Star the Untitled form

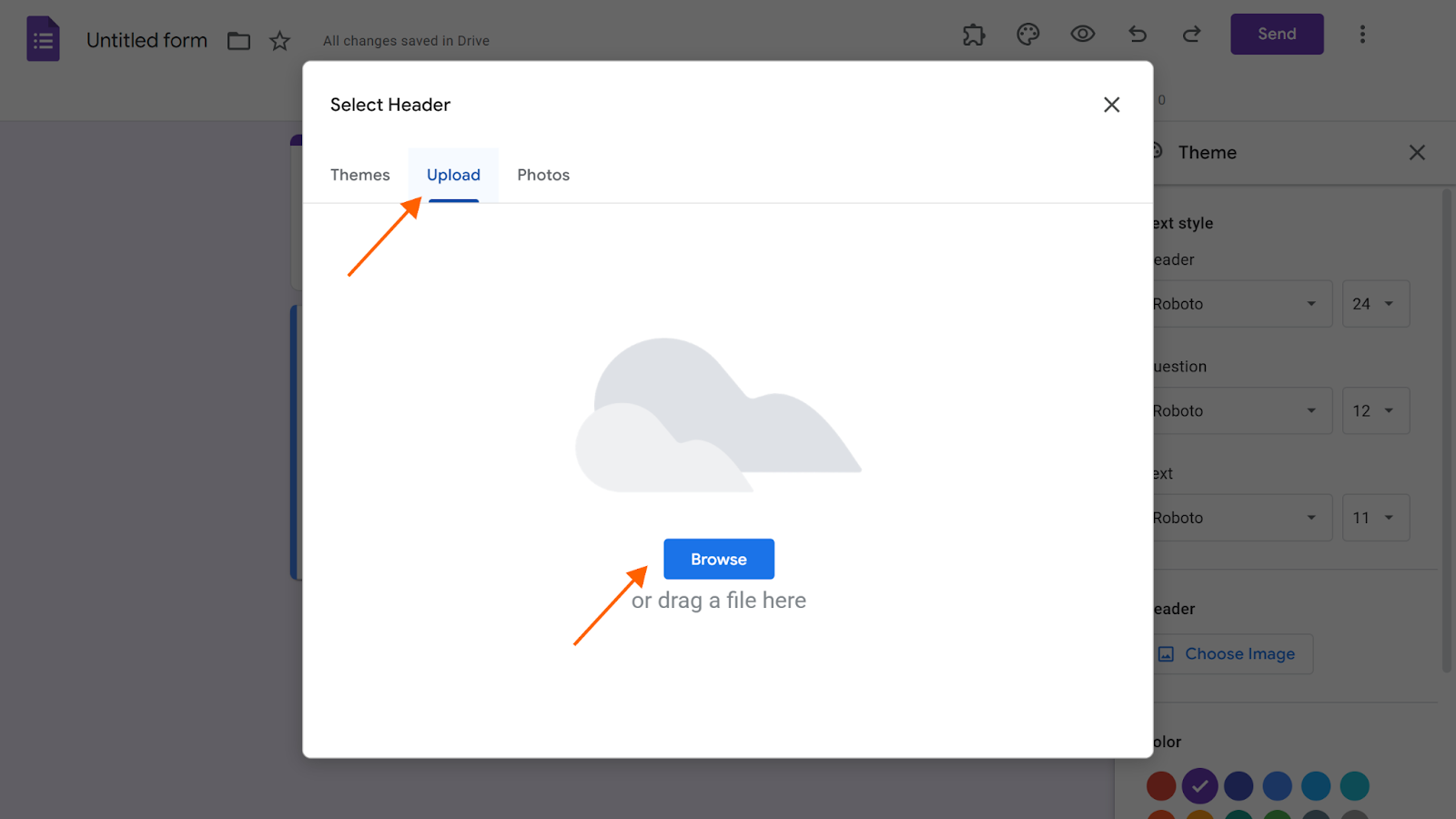click(279, 41)
